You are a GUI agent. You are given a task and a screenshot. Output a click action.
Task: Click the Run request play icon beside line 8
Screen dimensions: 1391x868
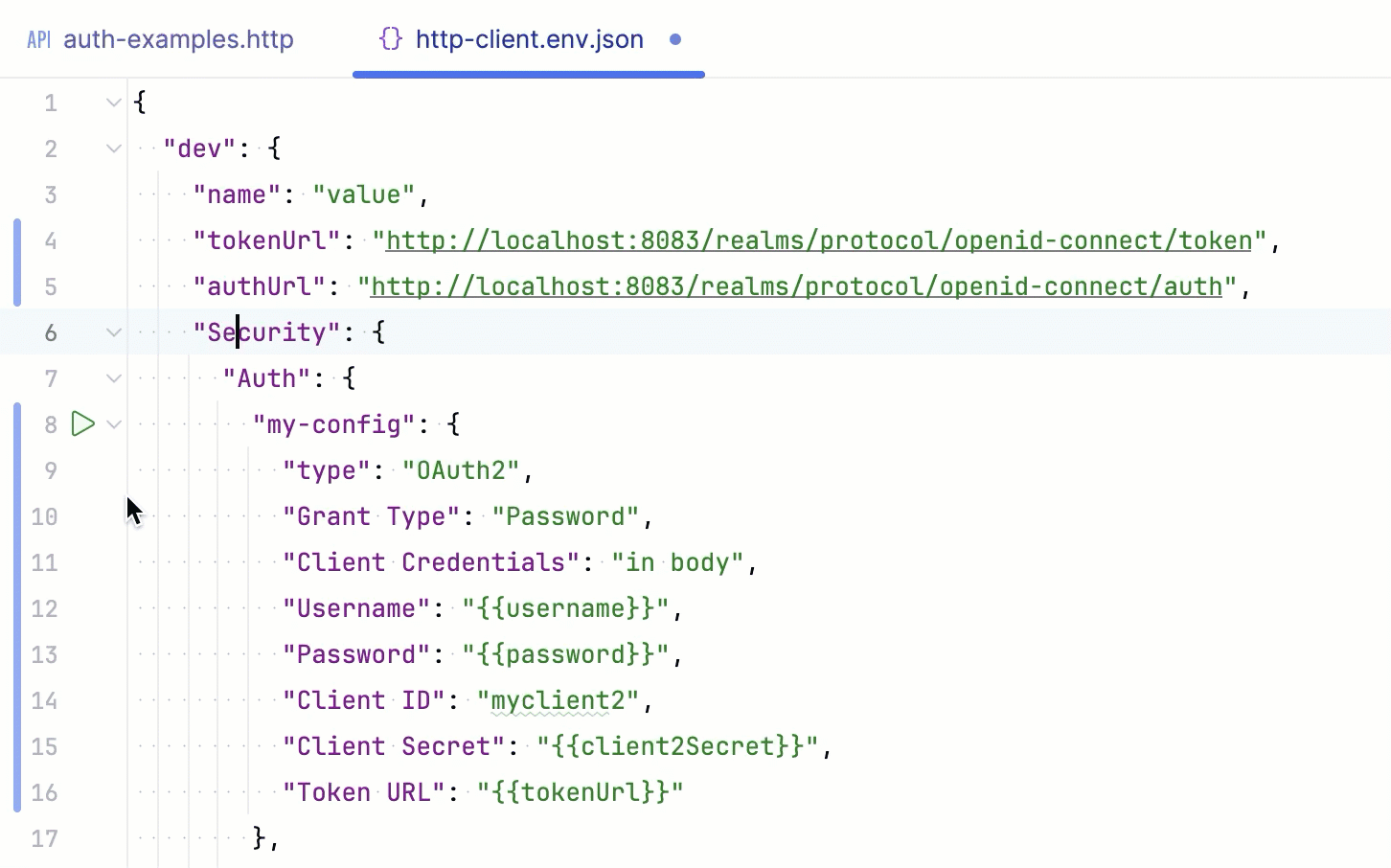click(x=83, y=423)
